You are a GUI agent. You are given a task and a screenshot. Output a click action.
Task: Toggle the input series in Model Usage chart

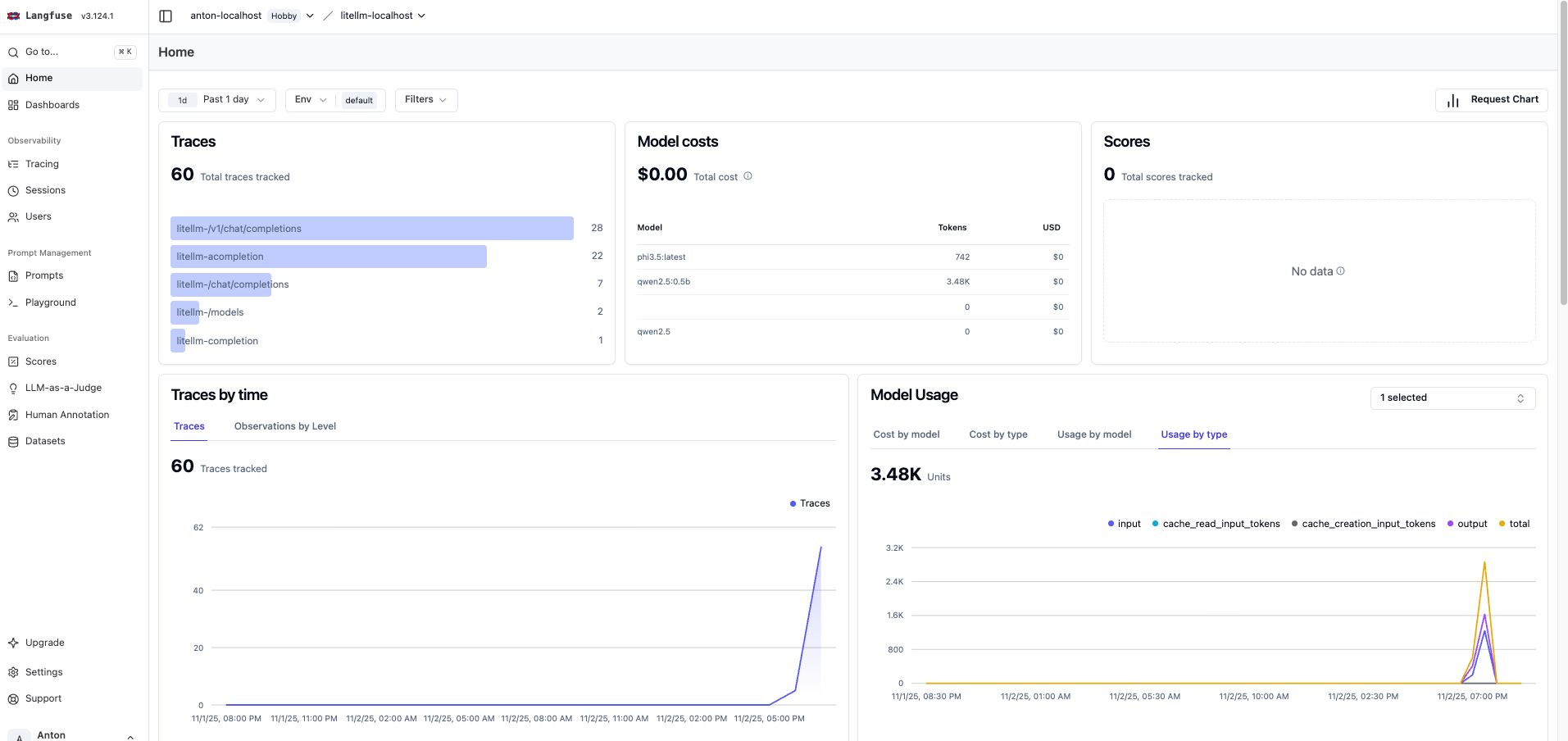[x=1123, y=524]
